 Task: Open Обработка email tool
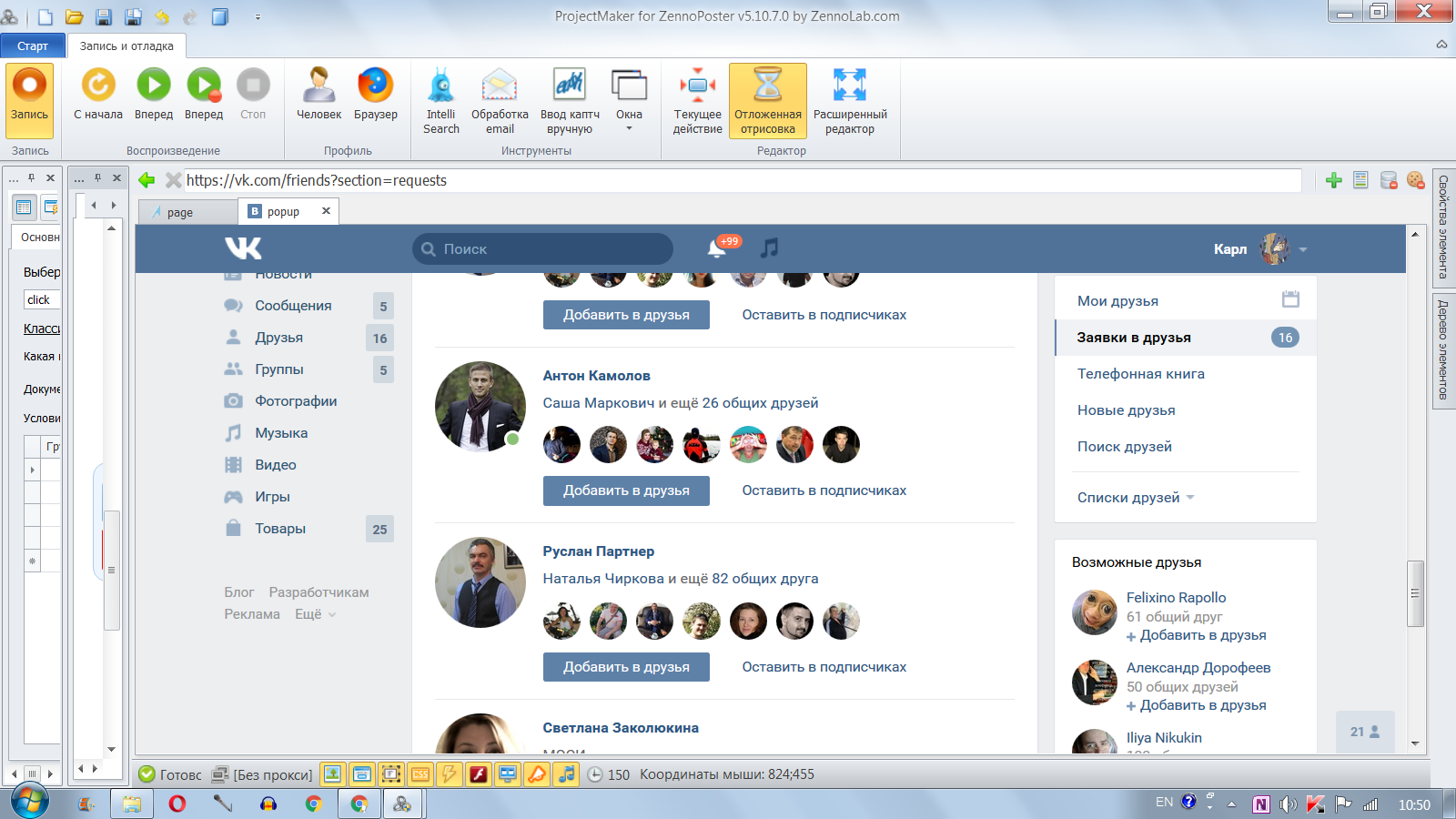coord(500,101)
